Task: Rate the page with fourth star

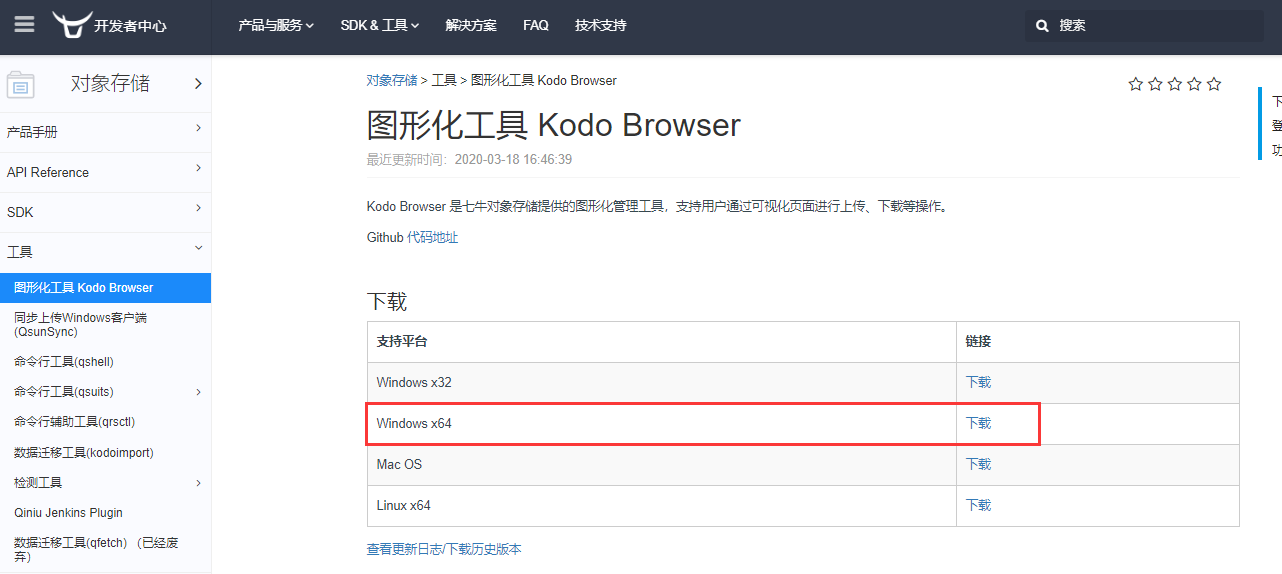Action: [1194, 84]
